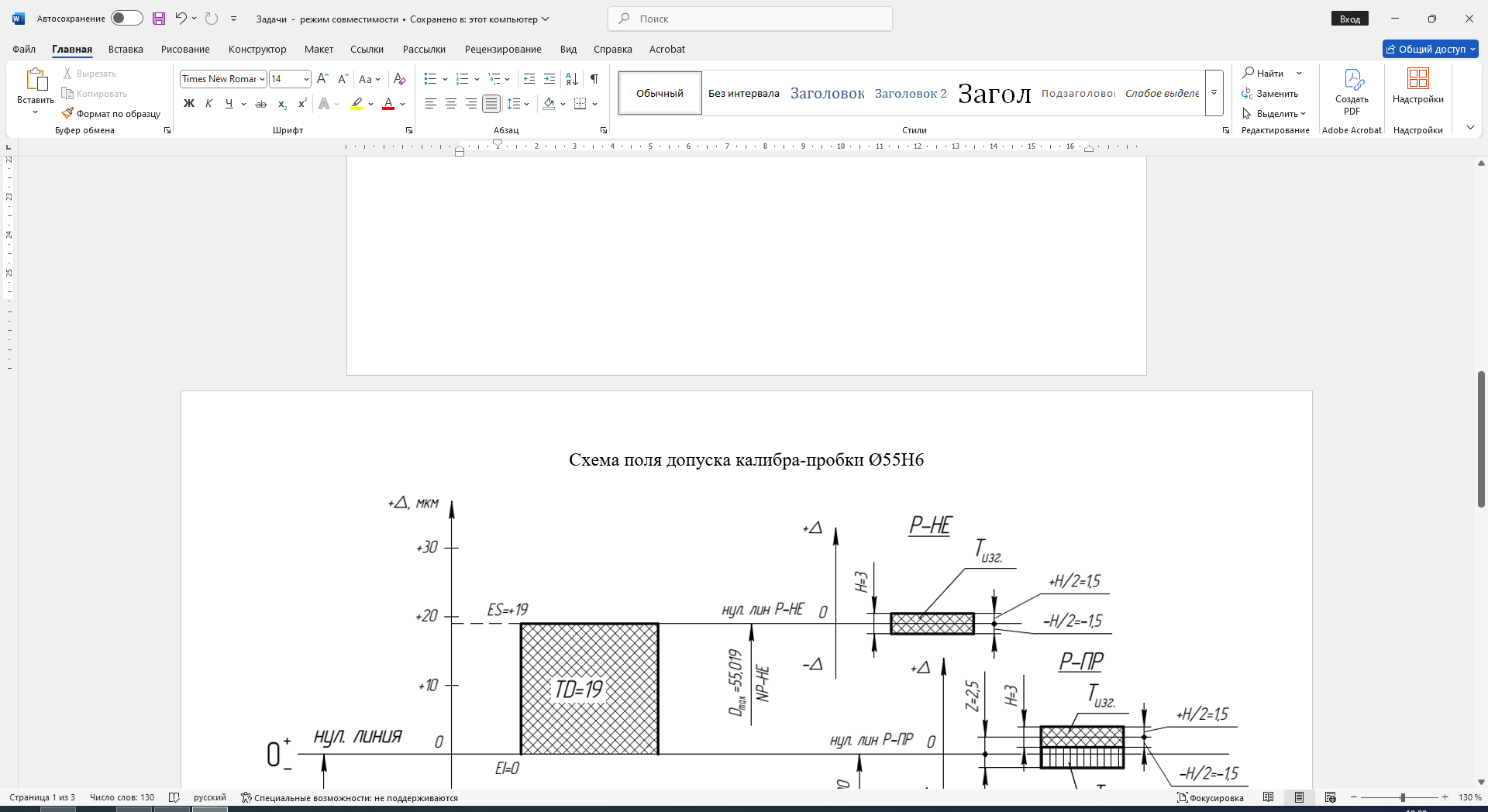Switch to the Вставка tab

point(126,49)
